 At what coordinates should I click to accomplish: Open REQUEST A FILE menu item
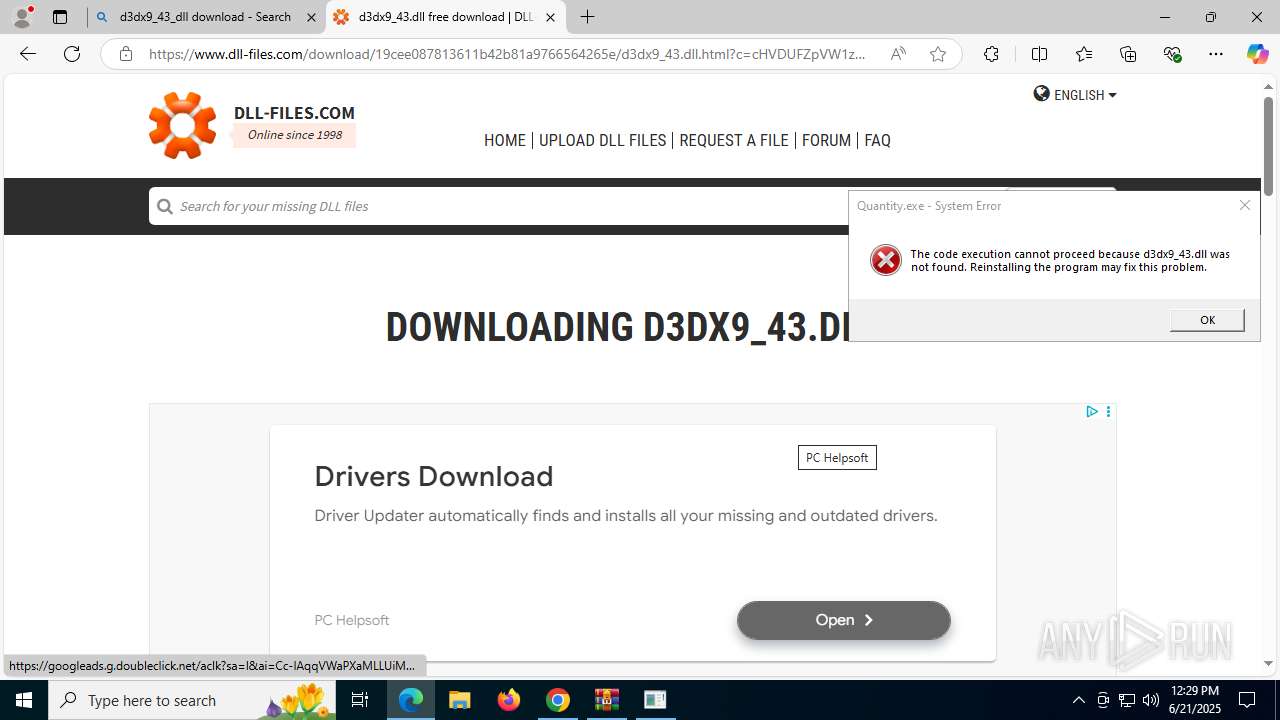[734, 140]
